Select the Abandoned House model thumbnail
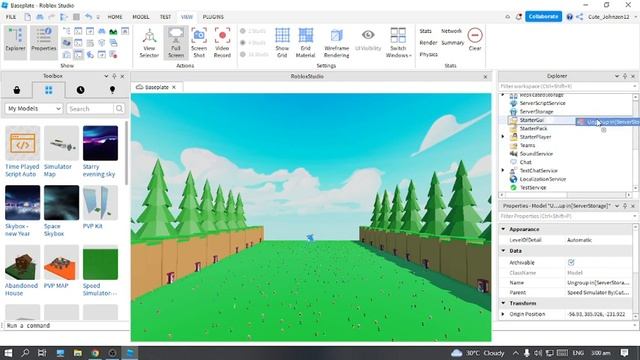Image resolution: width=640 pixels, height=360 pixels. tap(22, 262)
